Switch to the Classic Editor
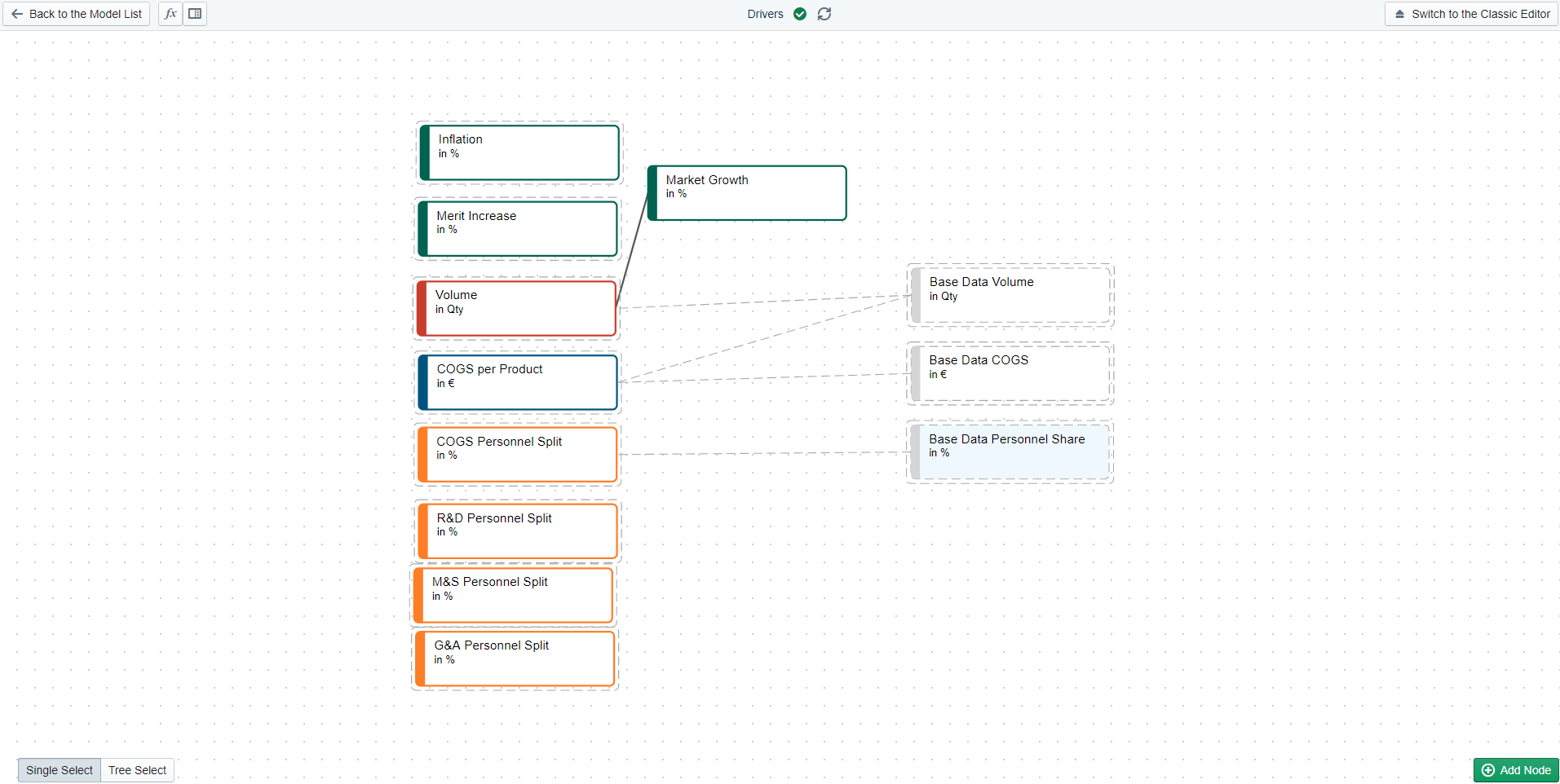This screenshot has width=1560, height=784. pyautogui.click(x=1472, y=14)
